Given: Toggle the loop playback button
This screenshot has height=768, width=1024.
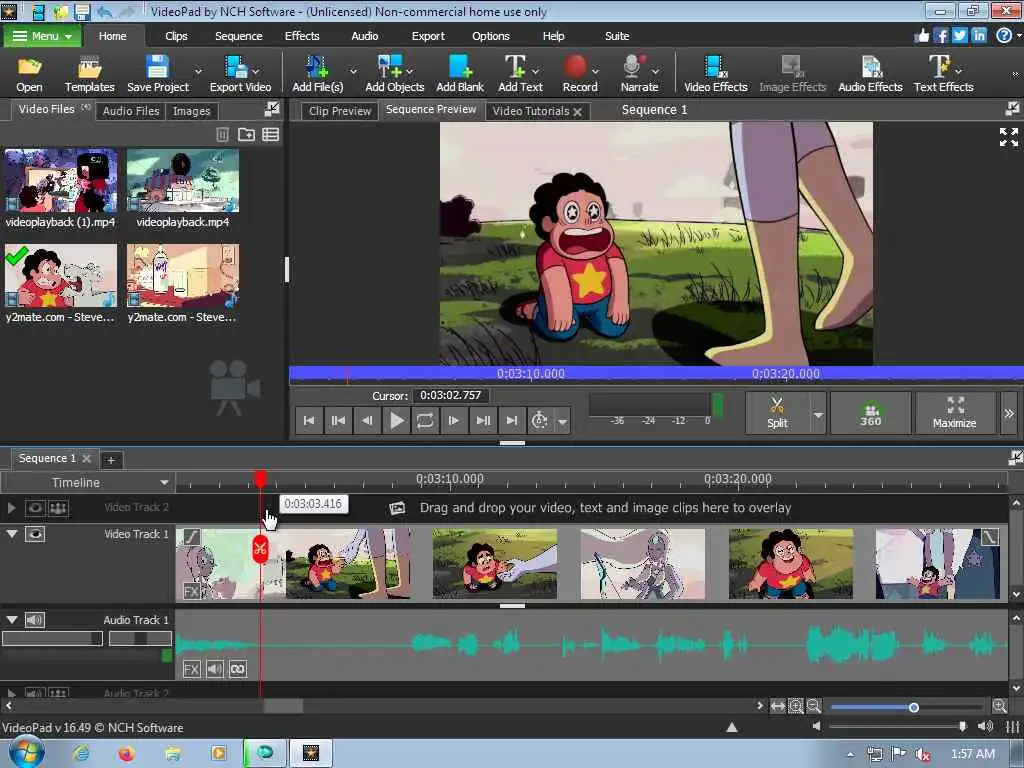Looking at the screenshot, I should pyautogui.click(x=425, y=421).
